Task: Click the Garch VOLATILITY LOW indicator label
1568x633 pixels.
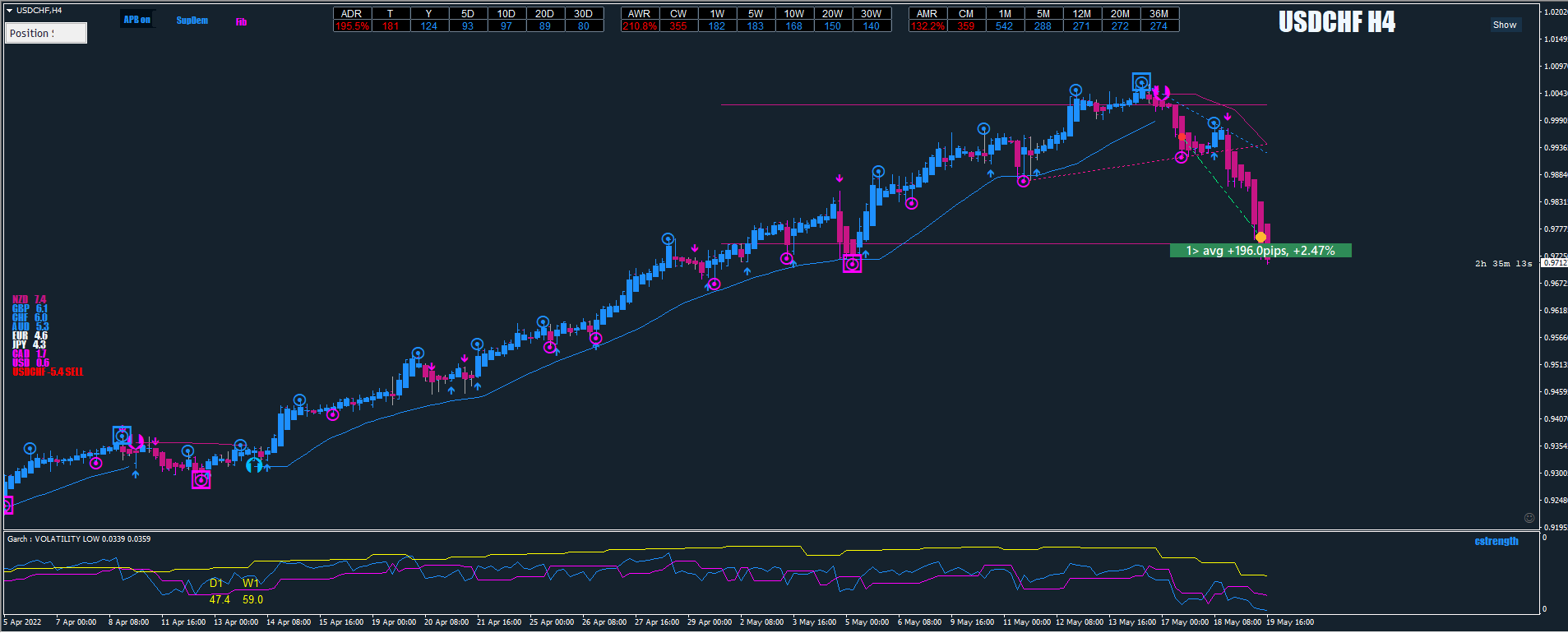Action: click(79, 539)
